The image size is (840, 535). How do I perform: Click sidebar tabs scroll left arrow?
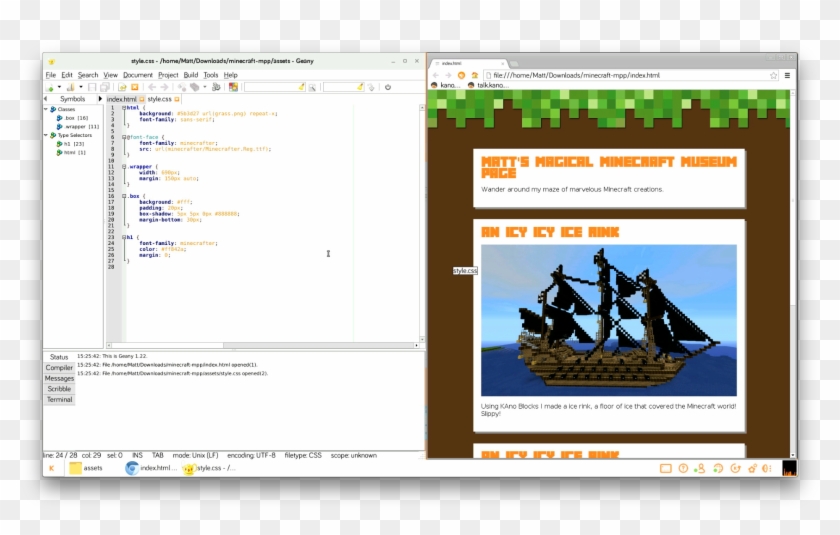46,99
